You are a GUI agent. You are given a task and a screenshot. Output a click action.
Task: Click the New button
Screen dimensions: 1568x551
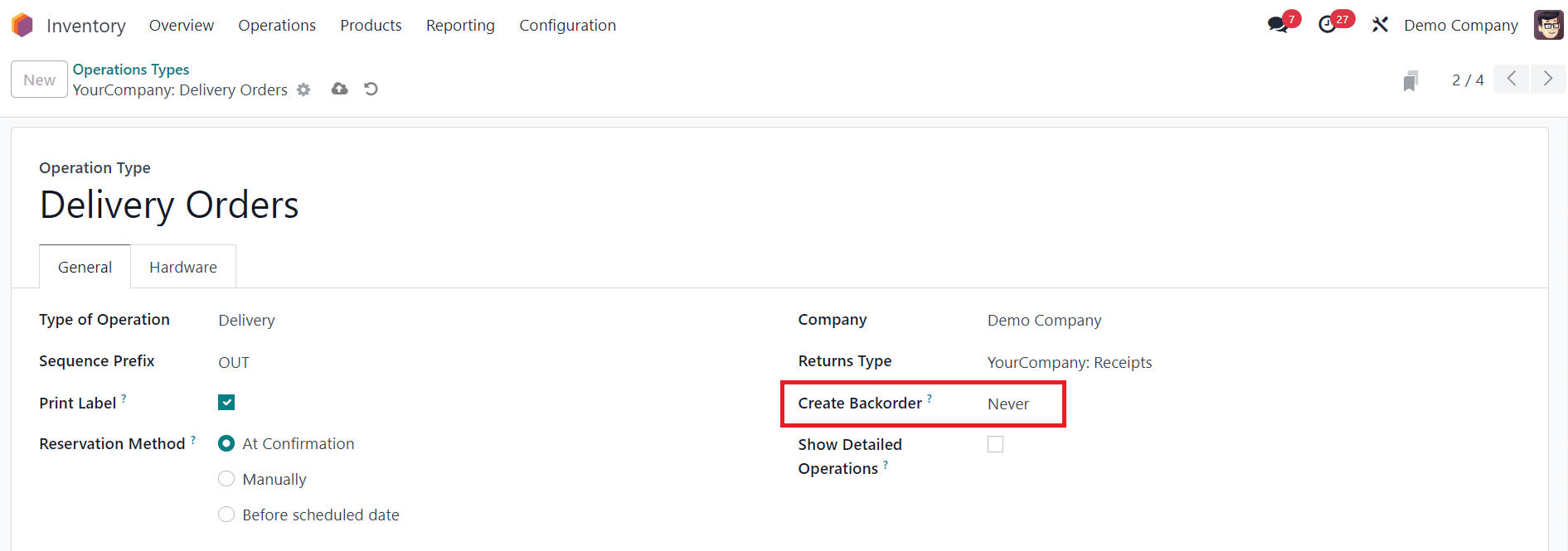(x=39, y=80)
